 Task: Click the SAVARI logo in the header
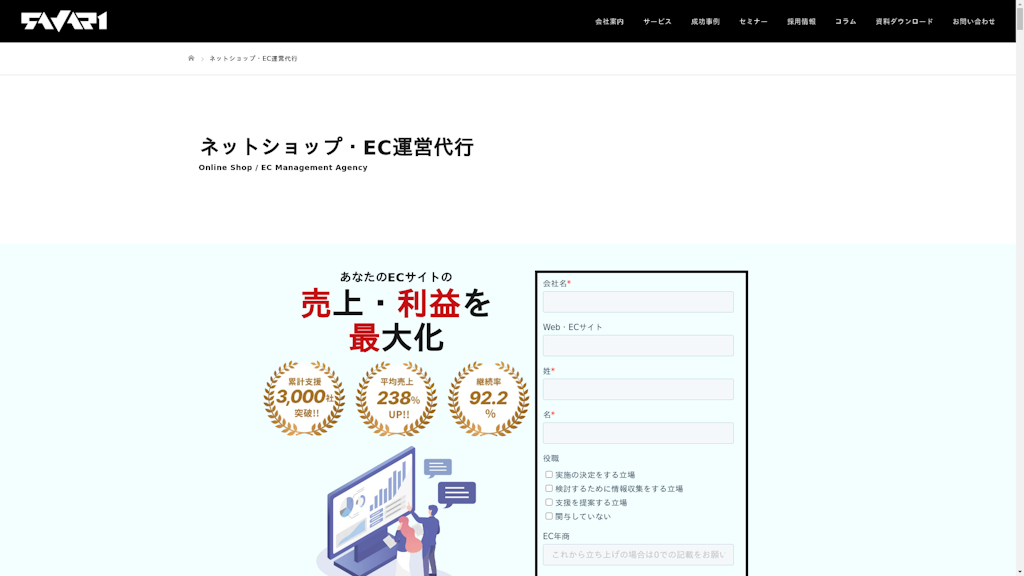pyautogui.click(x=64, y=21)
